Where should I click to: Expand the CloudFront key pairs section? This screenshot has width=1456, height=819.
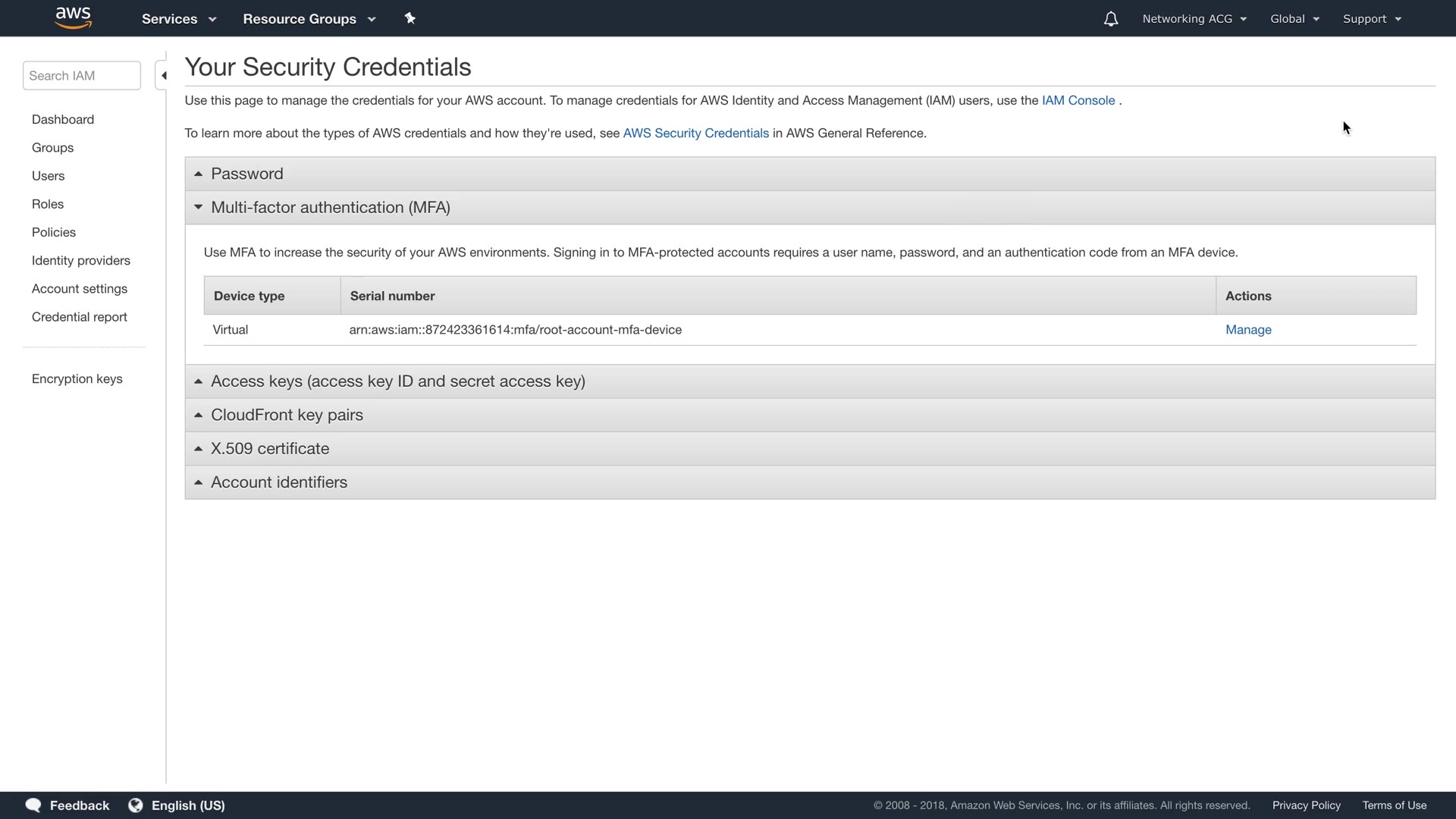[x=287, y=415]
